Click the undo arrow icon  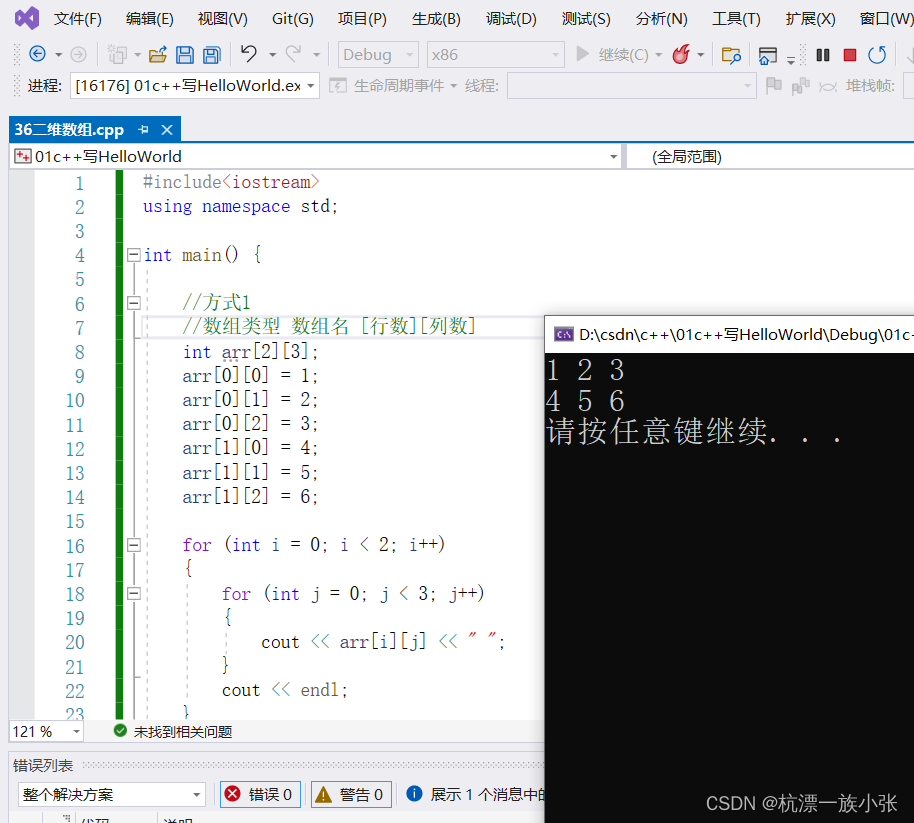[x=249, y=54]
